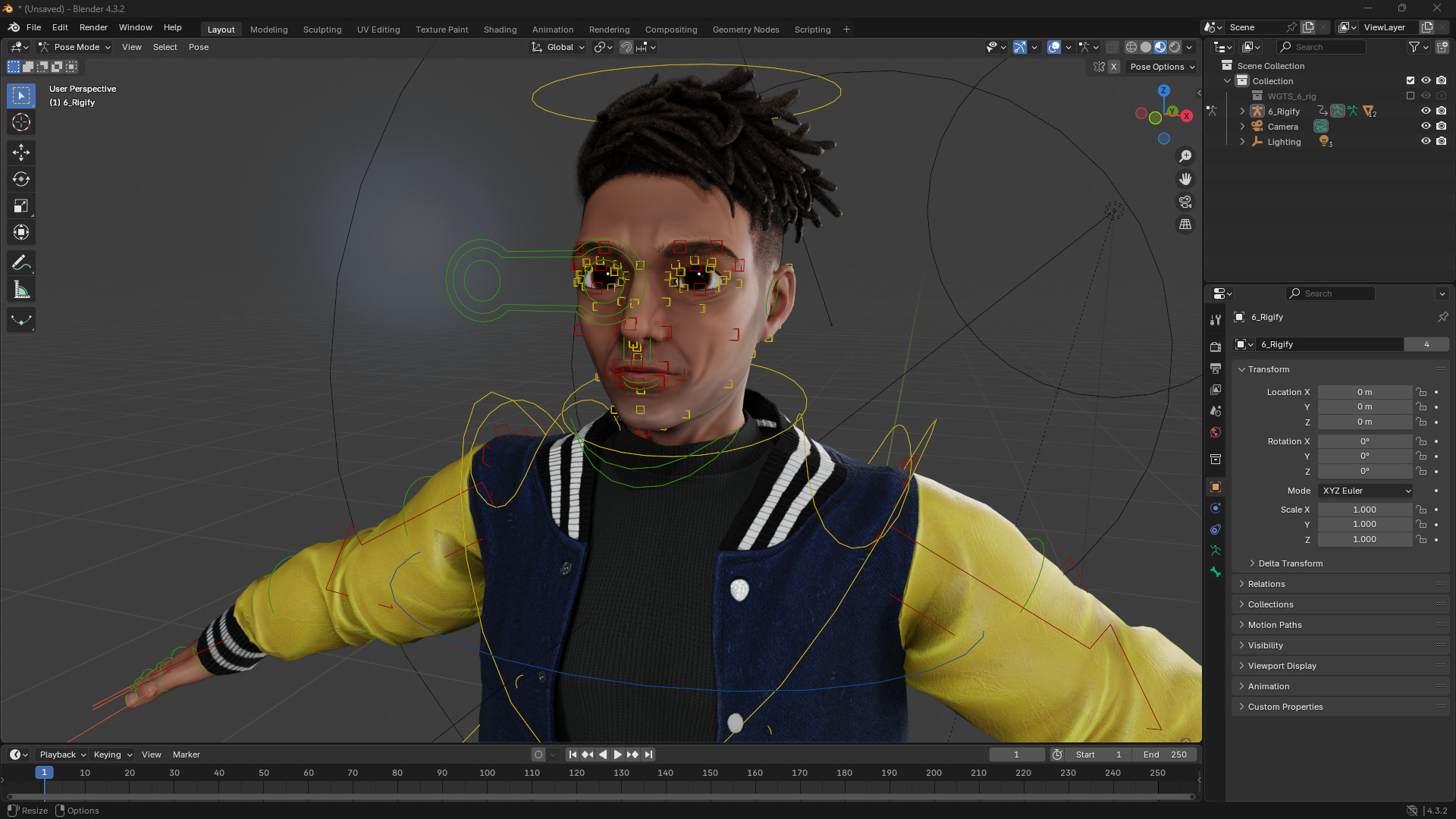
Task: Open the Pose Options popover
Action: coord(1162,67)
